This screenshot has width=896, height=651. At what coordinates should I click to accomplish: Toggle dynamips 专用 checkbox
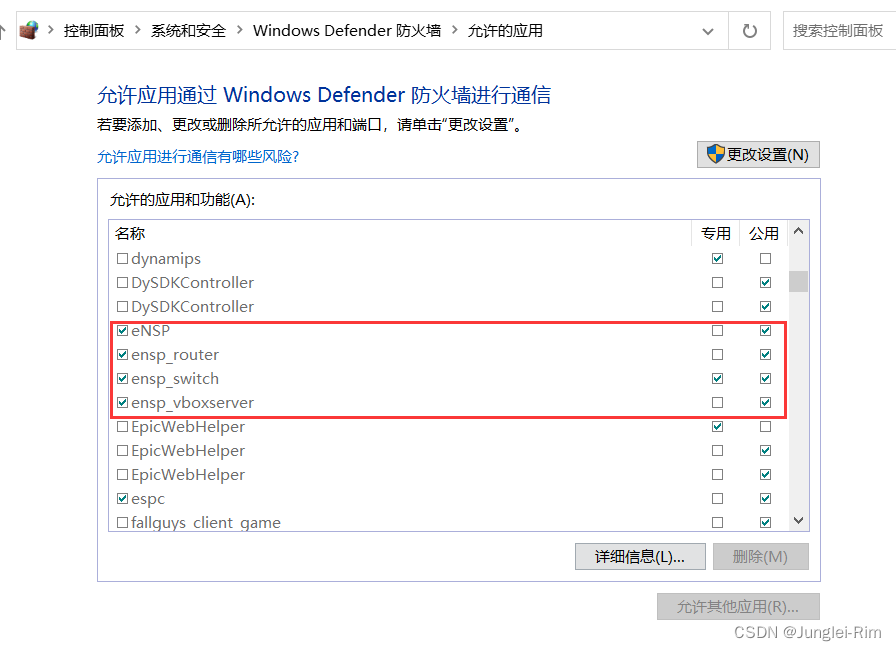click(717, 258)
